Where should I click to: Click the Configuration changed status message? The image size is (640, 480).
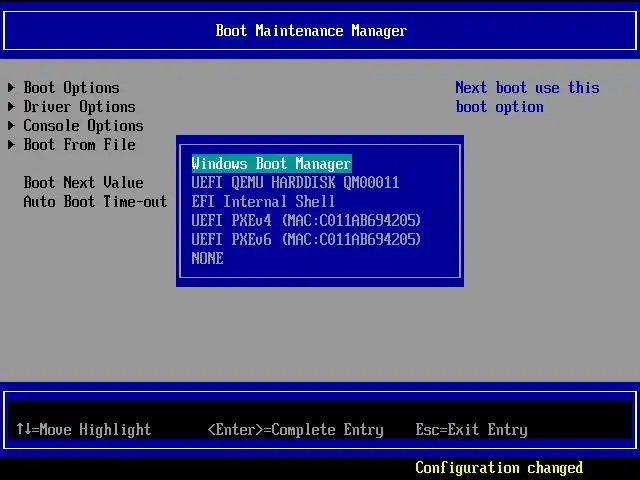coord(499,468)
